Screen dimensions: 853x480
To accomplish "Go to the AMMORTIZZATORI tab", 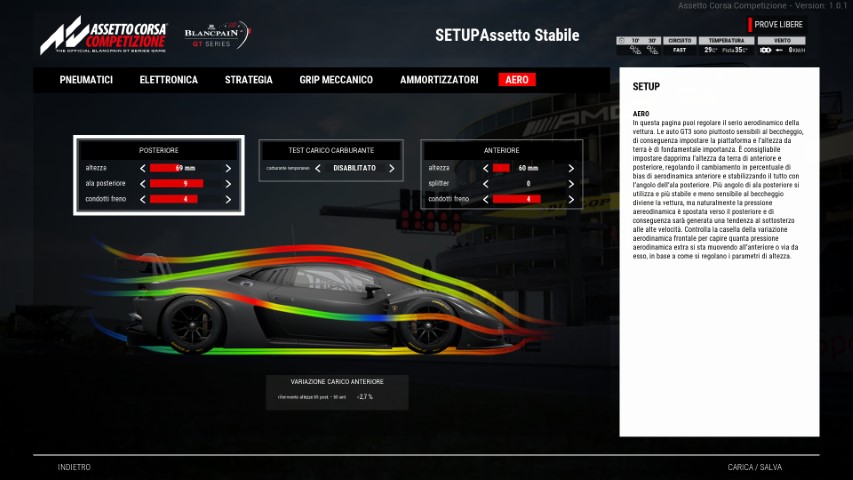I will pos(439,79).
